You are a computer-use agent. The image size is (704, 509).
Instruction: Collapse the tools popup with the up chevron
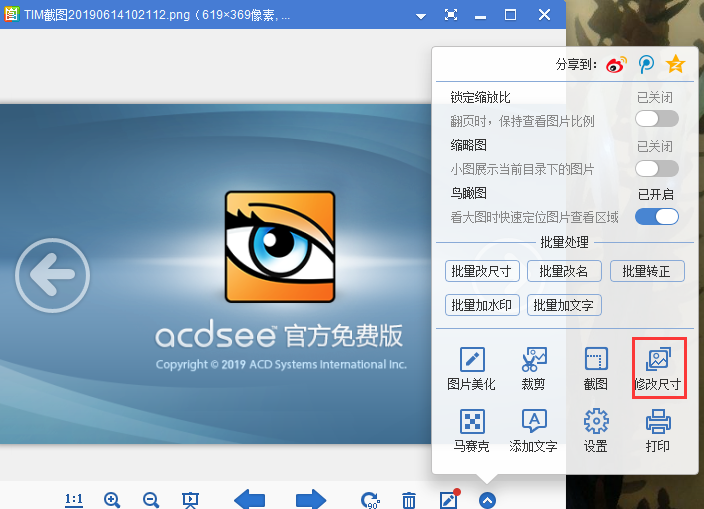click(487, 500)
